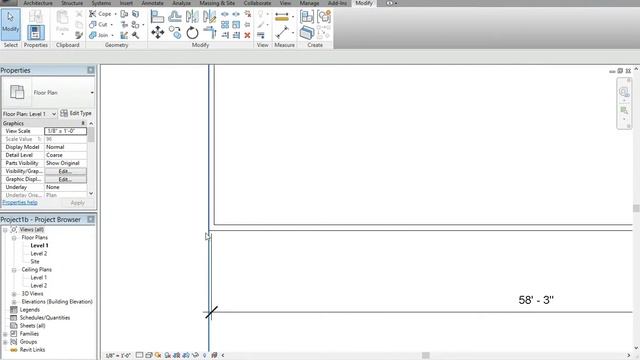Image resolution: width=640 pixels, height=360 pixels.
Task: Click the Cut geometry tool
Action: (x=98, y=24)
